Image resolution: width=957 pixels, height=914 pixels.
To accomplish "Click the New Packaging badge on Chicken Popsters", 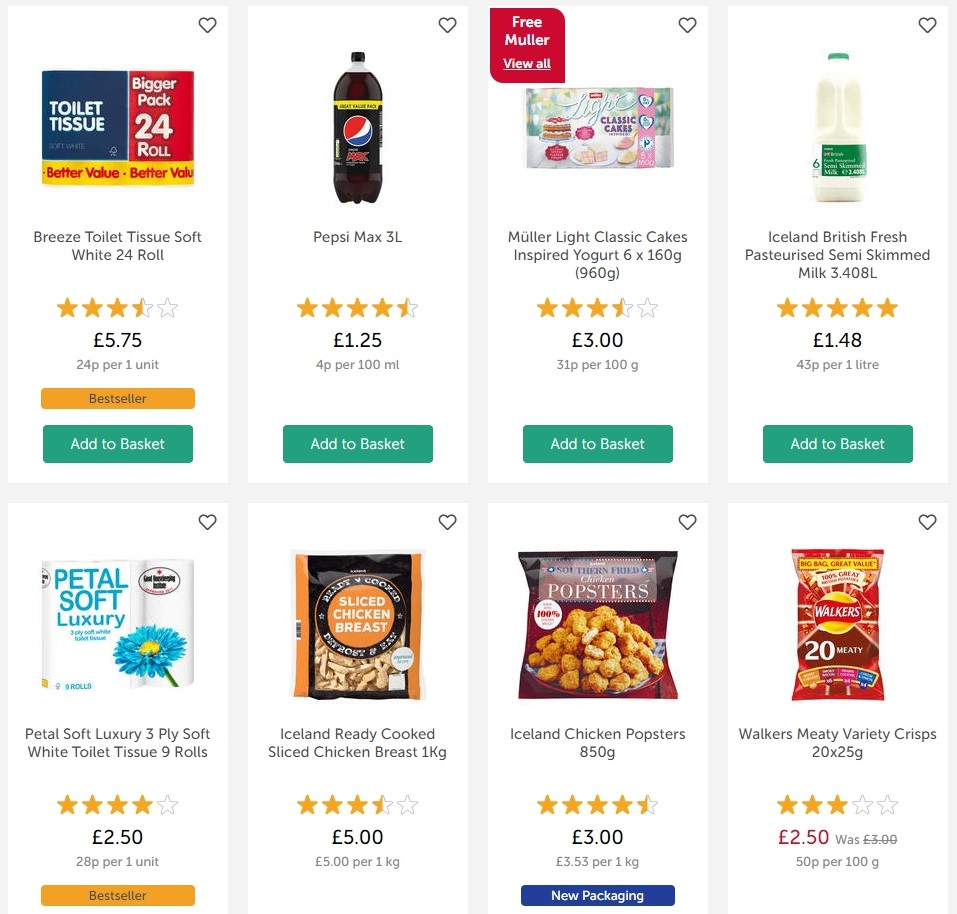I will (597, 895).
